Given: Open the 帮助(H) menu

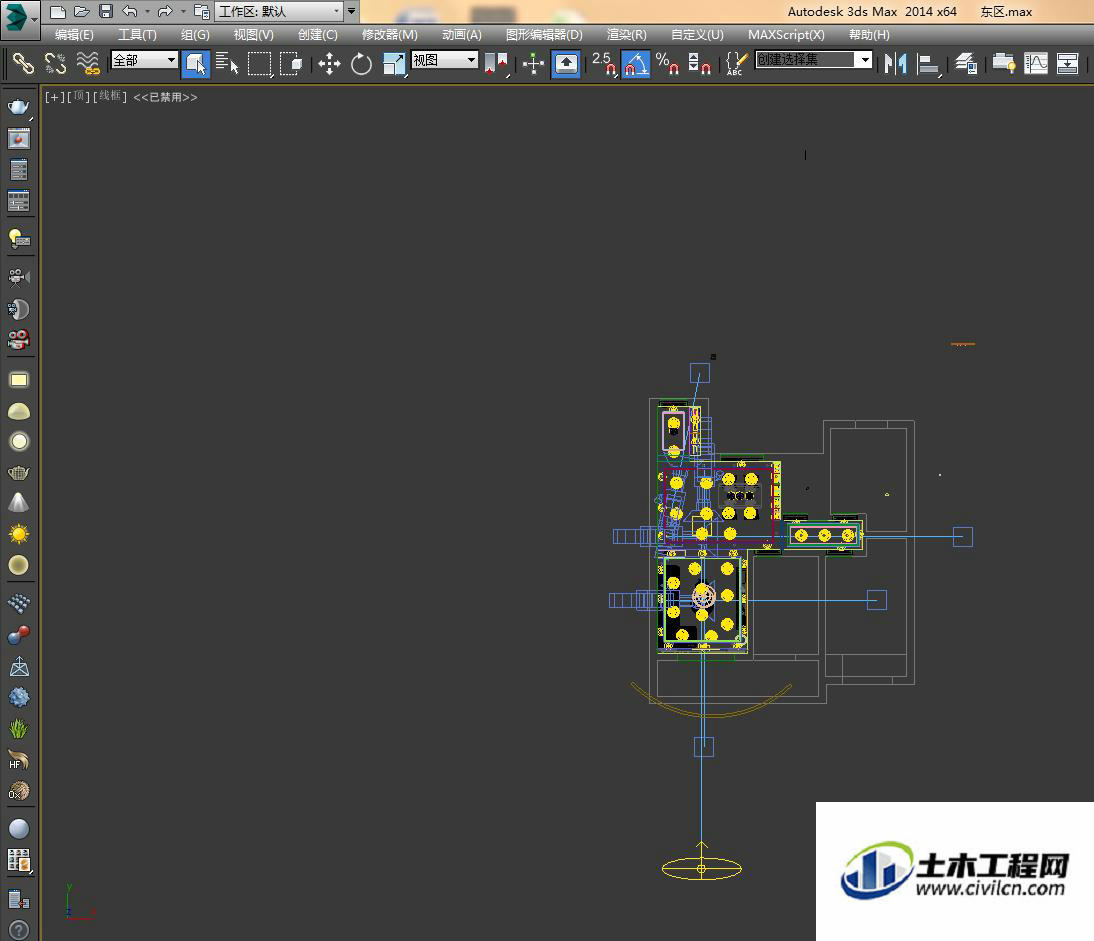Looking at the screenshot, I should (869, 35).
